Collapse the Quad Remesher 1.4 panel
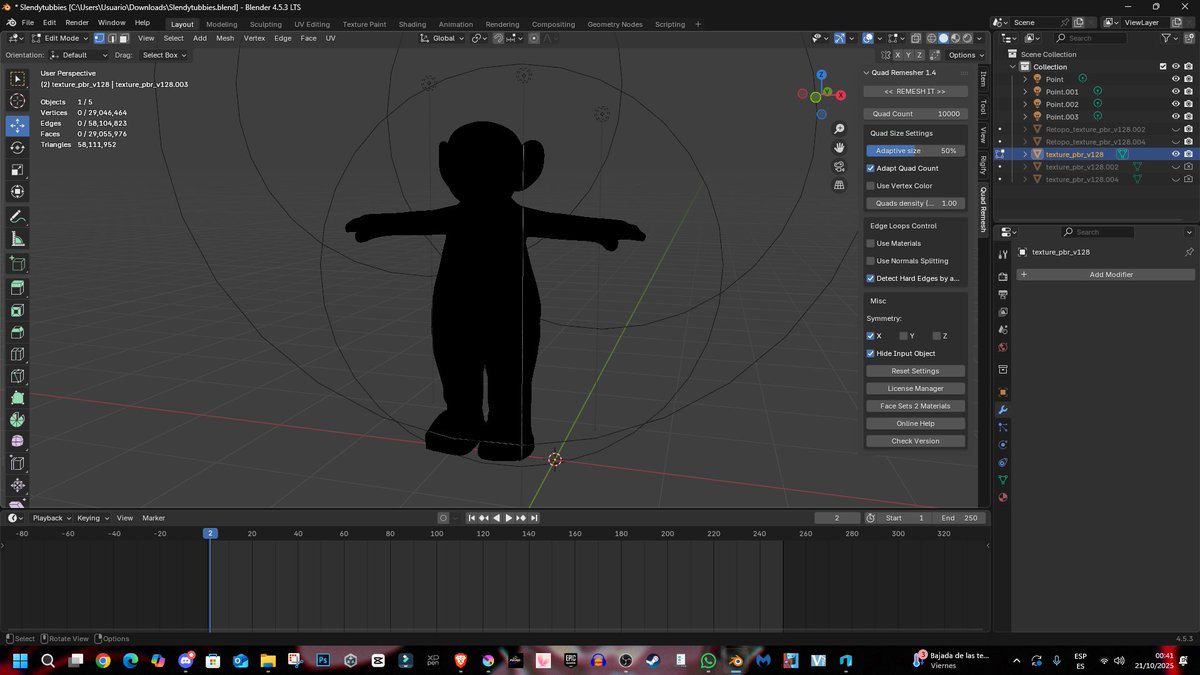The height and width of the screenshot is (675, 1200). pyautogui.click(x=867, y=73)
